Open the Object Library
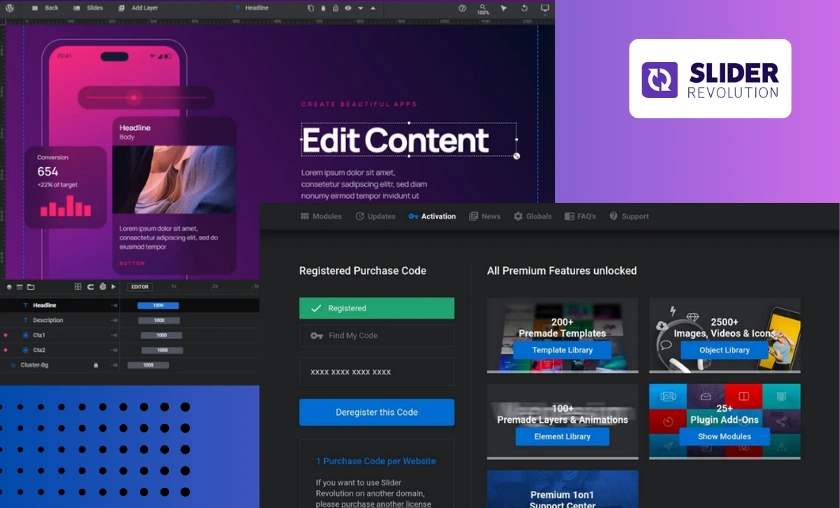This screenshot has height=508, width=840. (x=724, y=350)
